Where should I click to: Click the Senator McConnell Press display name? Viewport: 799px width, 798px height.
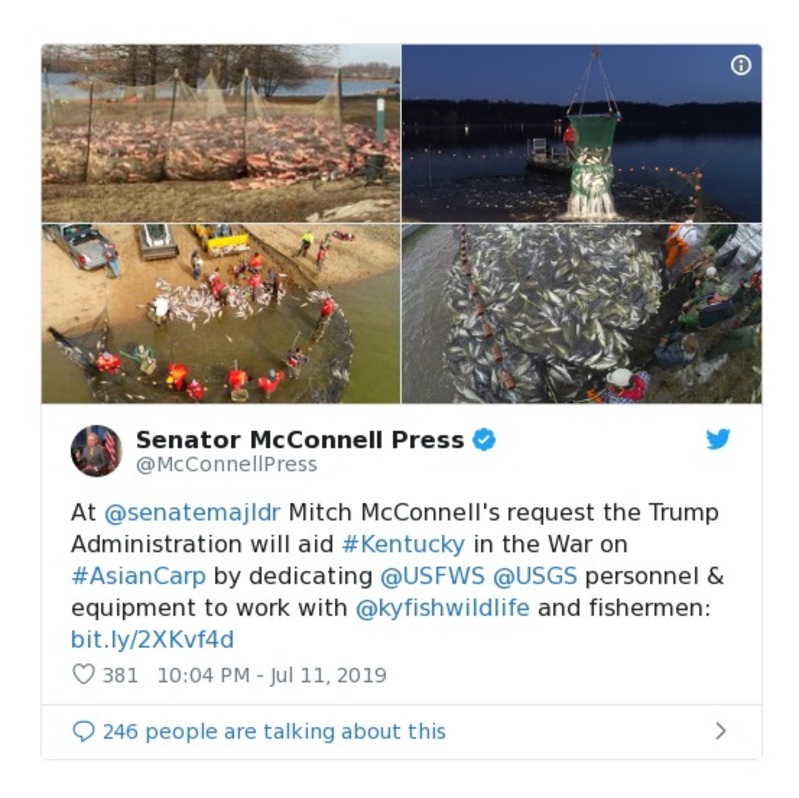click(300, 439)
